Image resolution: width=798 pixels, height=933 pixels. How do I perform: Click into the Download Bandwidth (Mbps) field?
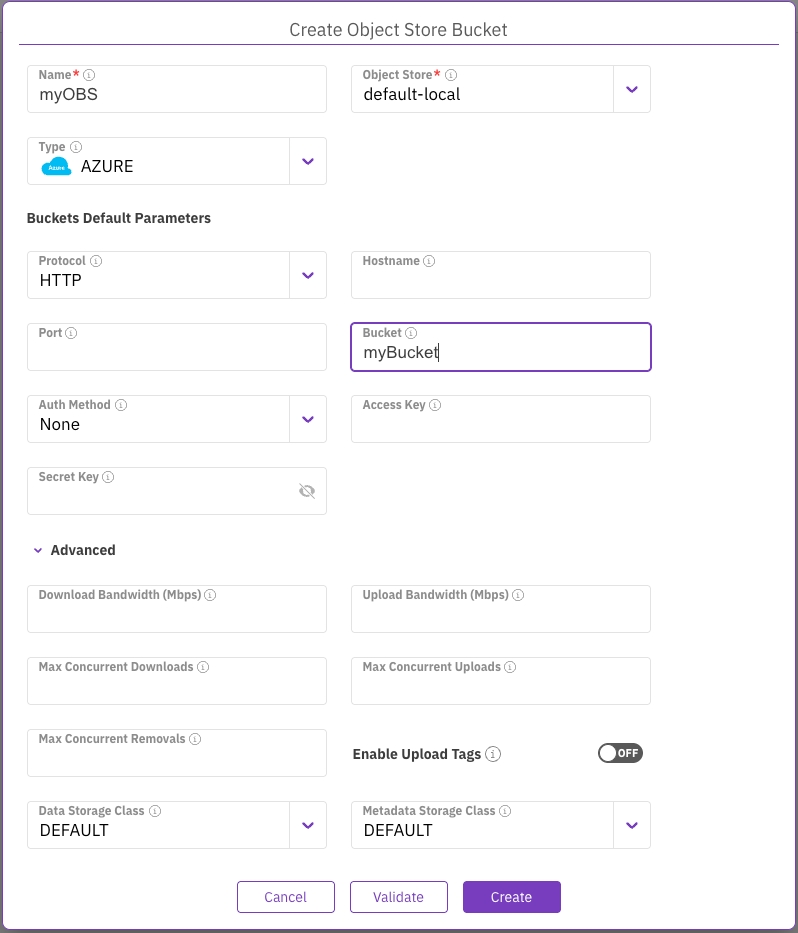(x=176, y=616)
